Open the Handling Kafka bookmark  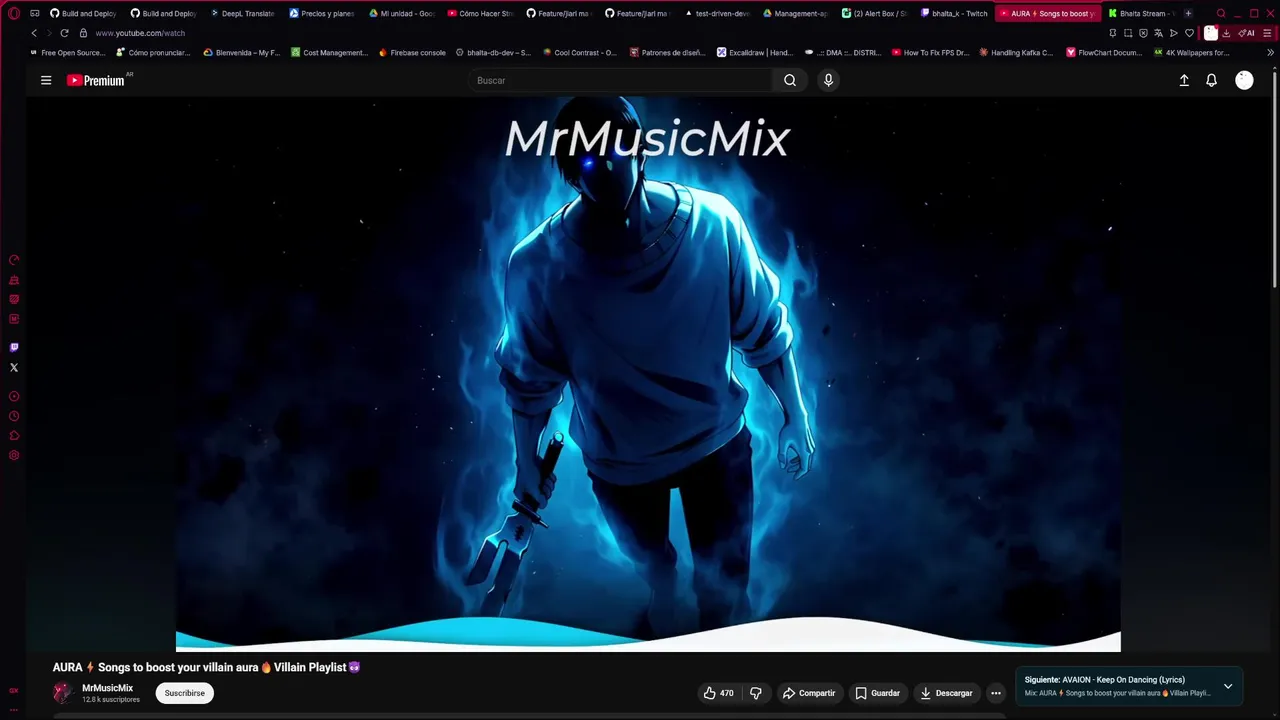coord(1016,52)
